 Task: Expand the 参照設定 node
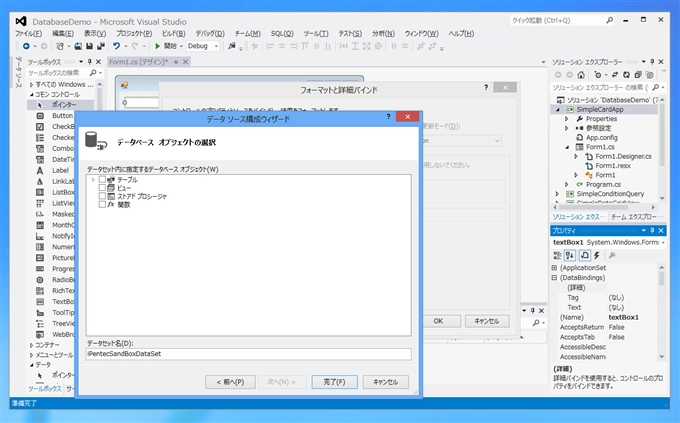(566, 128)
